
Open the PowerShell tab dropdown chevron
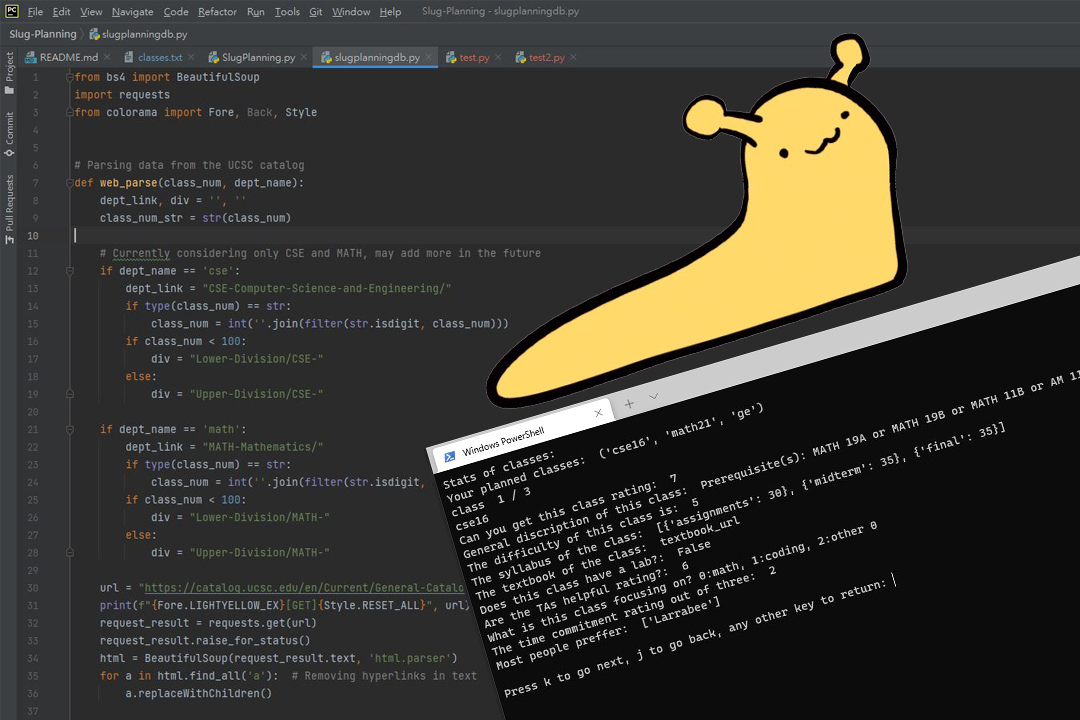[654, 396]
